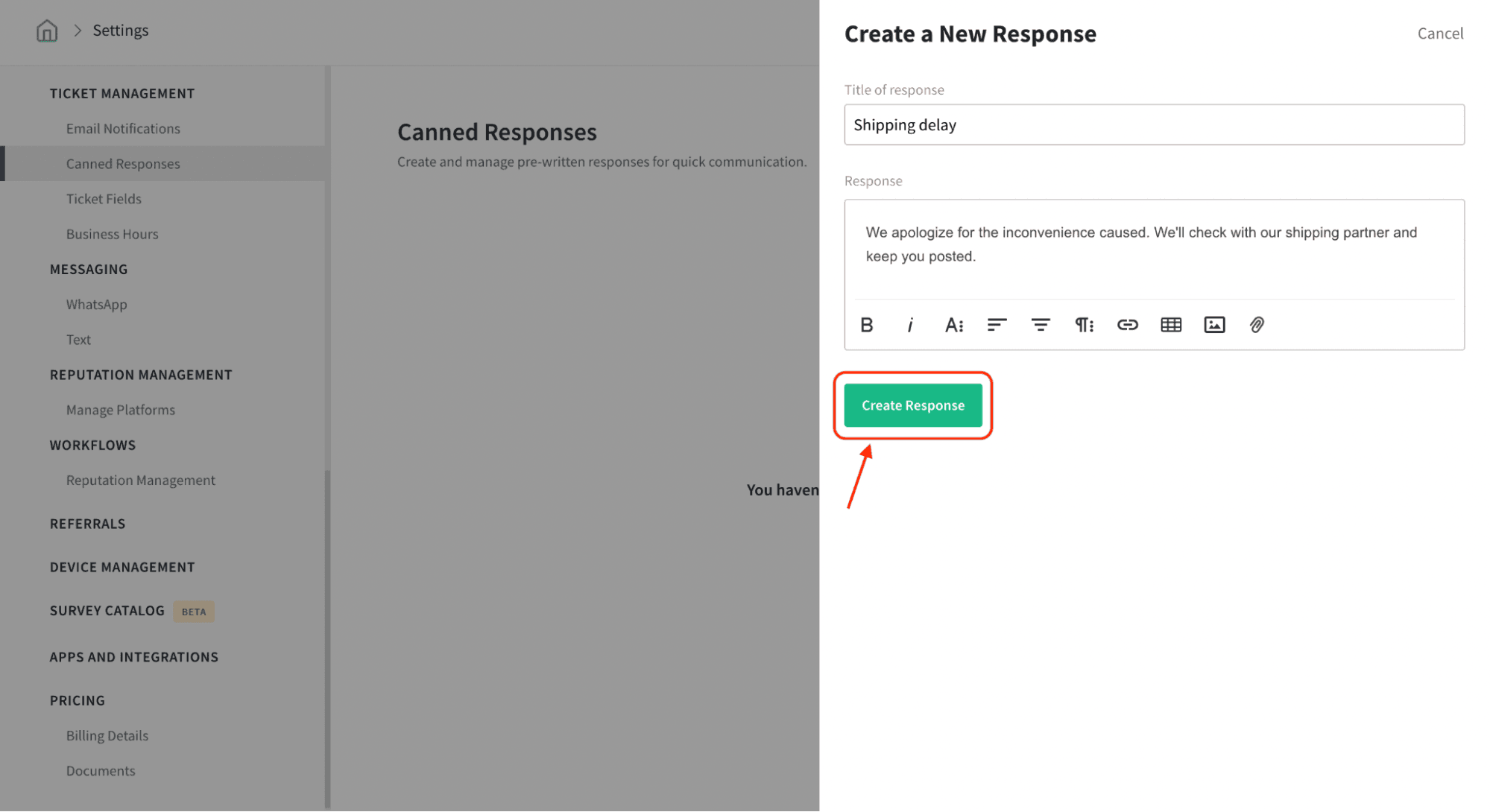Insert a table into the response

click(1170, 325)
